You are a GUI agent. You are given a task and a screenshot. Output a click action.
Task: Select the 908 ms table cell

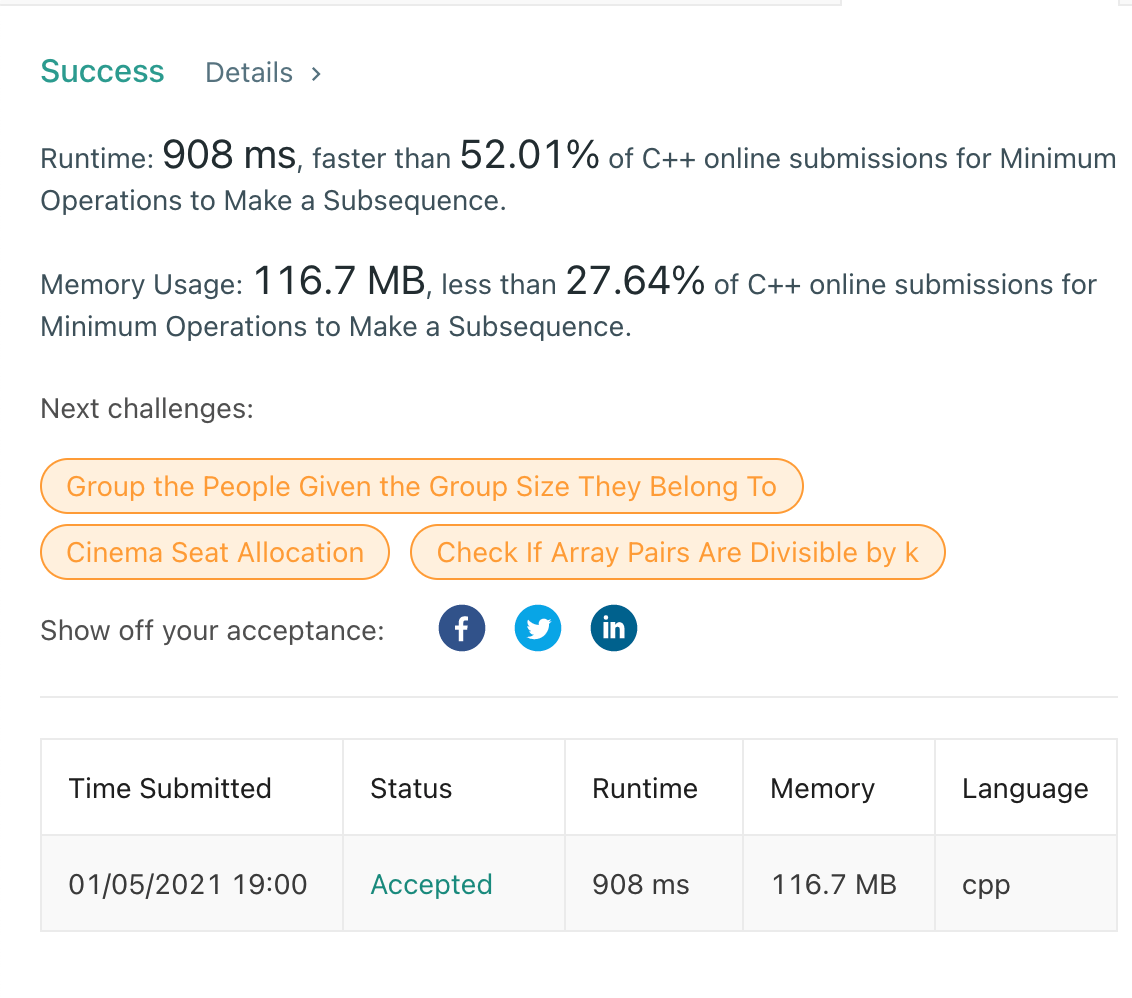[x=641, y=884]
